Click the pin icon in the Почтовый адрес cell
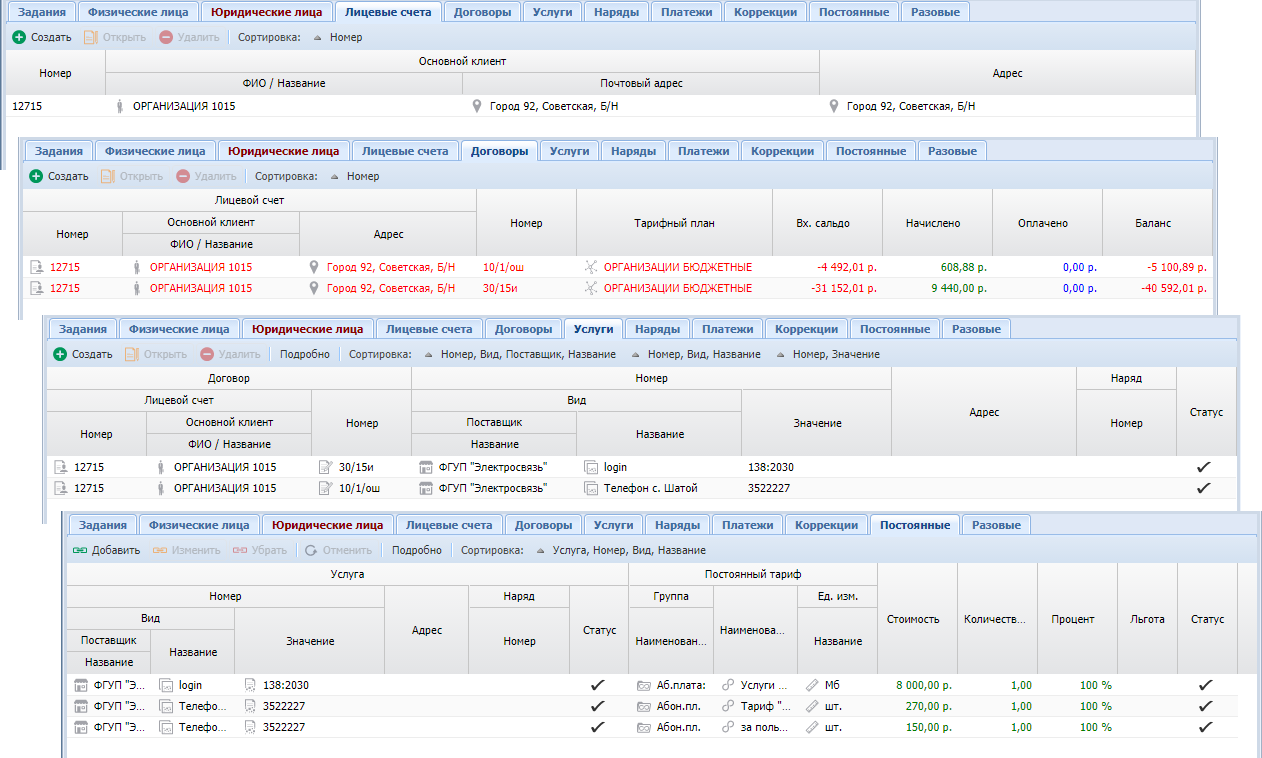This screenshot has width=1262, height=758. pyautogui.click(x=477, y=106)
